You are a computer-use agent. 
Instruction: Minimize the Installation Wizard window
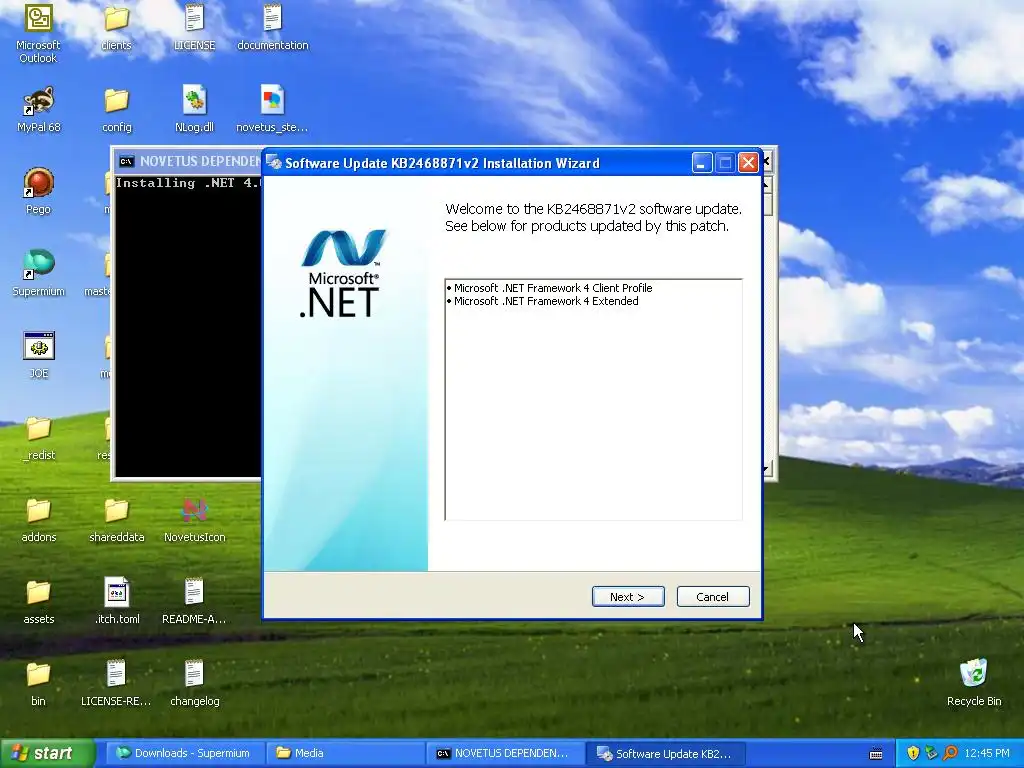702,163
